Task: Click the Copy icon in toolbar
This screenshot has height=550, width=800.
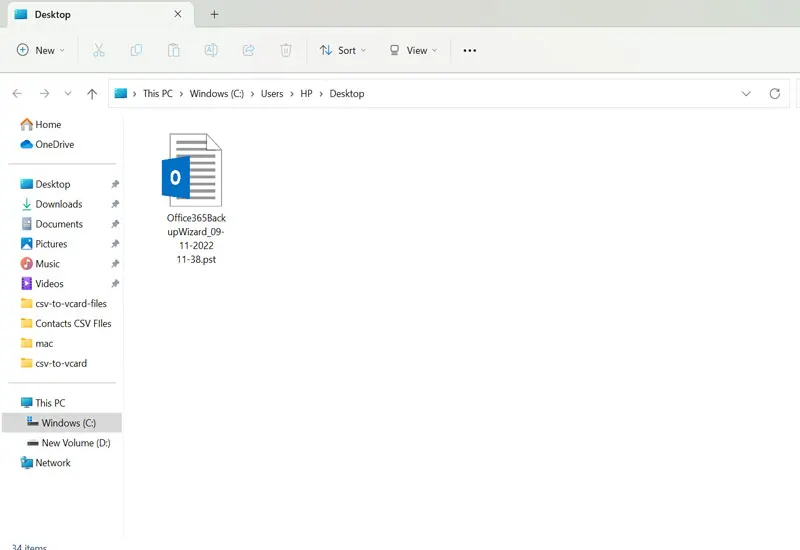Action: pos(136,50)
